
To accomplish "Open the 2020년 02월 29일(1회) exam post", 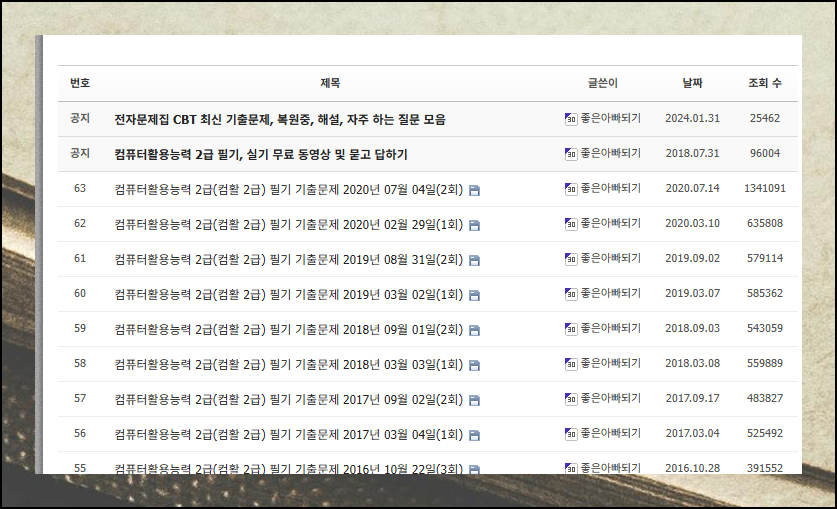I will pos(288,225).
